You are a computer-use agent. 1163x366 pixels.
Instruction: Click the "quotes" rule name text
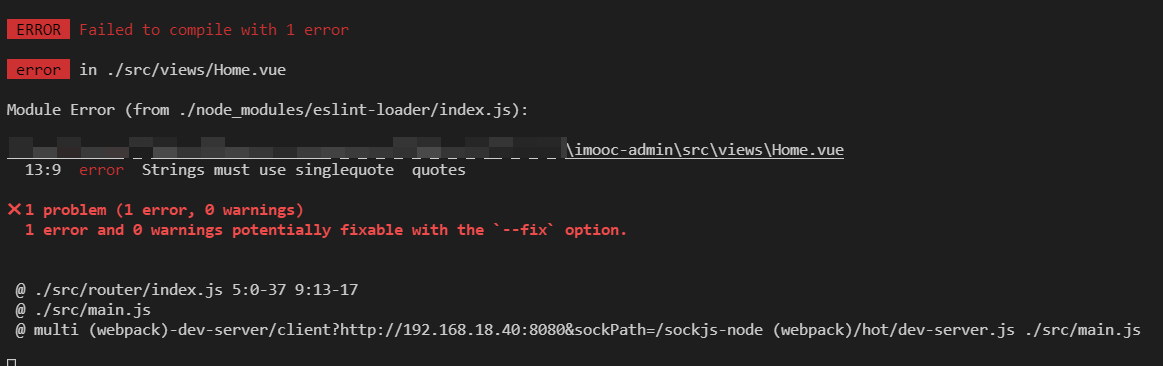coord(439,170)
